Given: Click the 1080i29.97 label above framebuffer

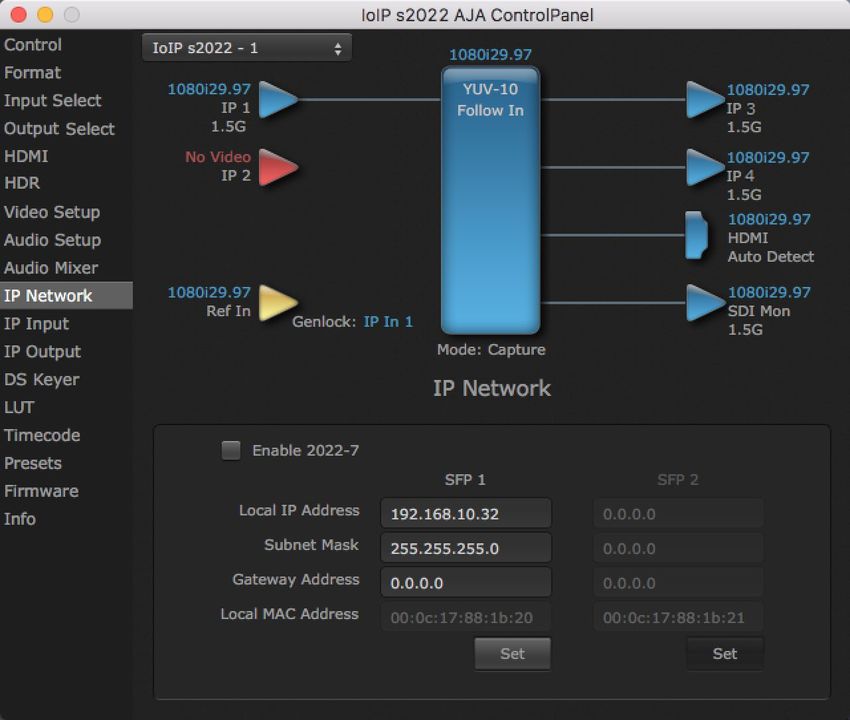Looking at the screenshot, I should coord(491,55).
